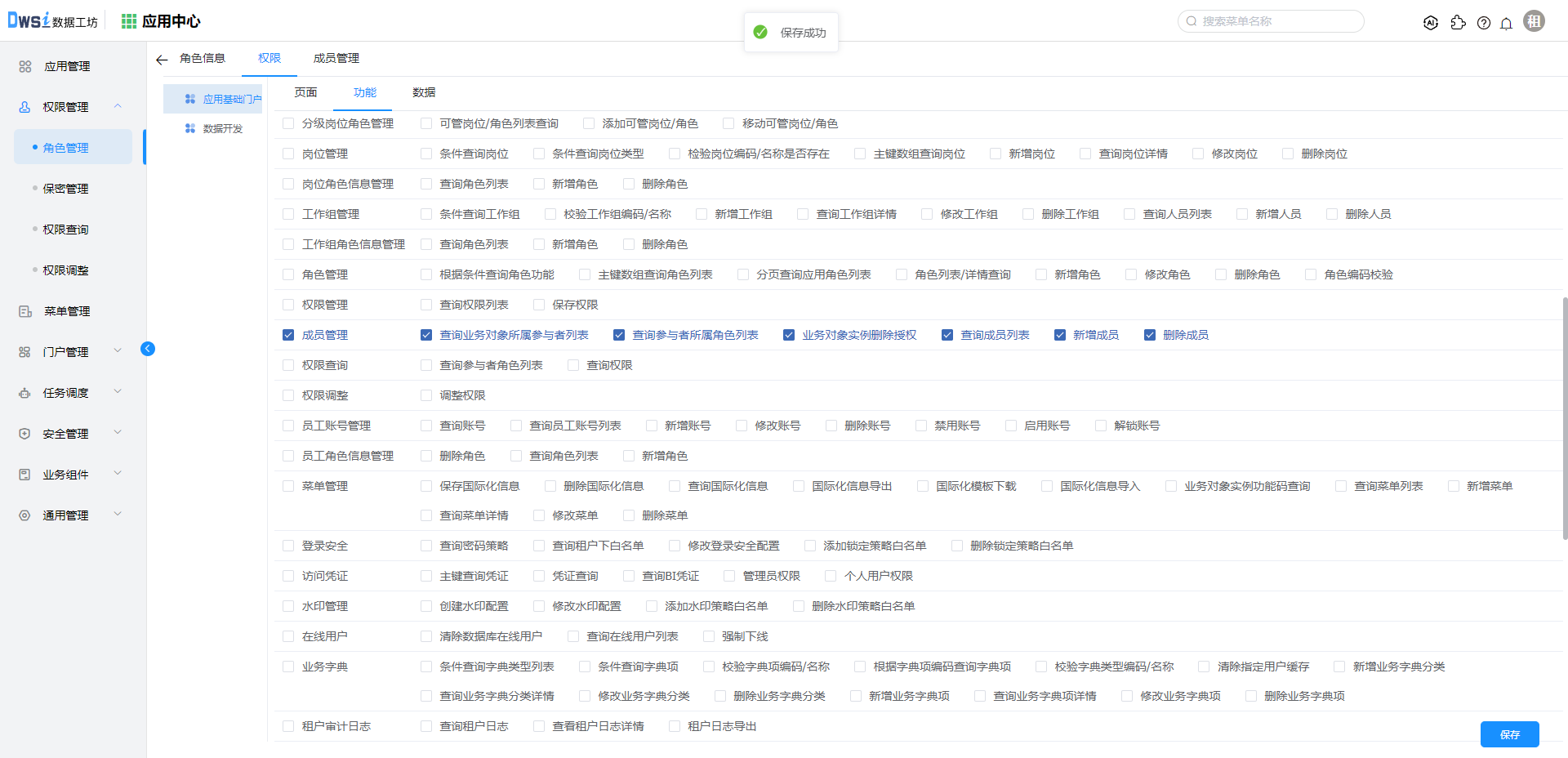Uncheck the 成员管理 checkbox
The image size is (1568, 758).
(x=288, y=335)
